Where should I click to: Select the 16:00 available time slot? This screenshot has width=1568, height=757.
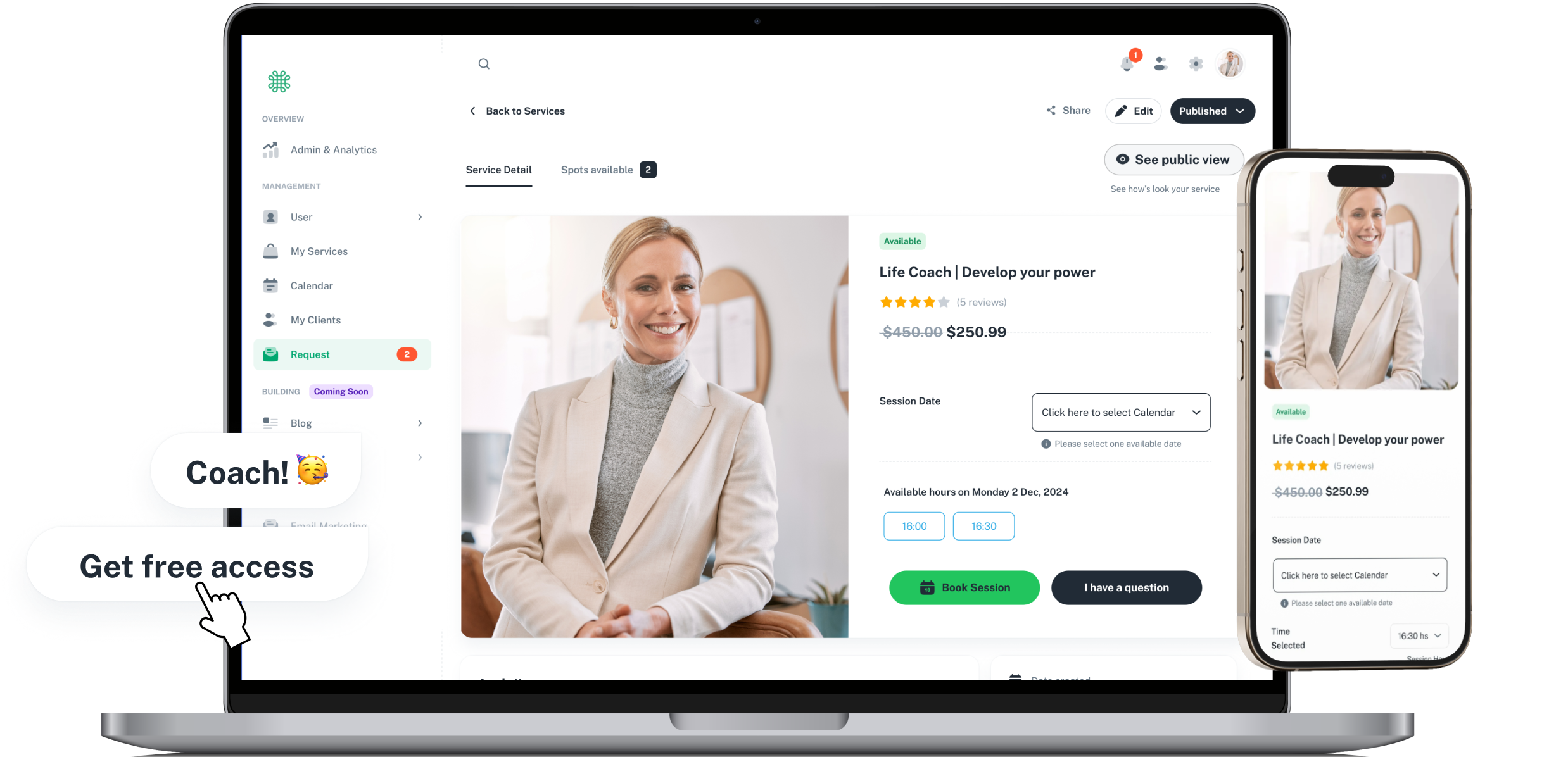click(913, 525)
